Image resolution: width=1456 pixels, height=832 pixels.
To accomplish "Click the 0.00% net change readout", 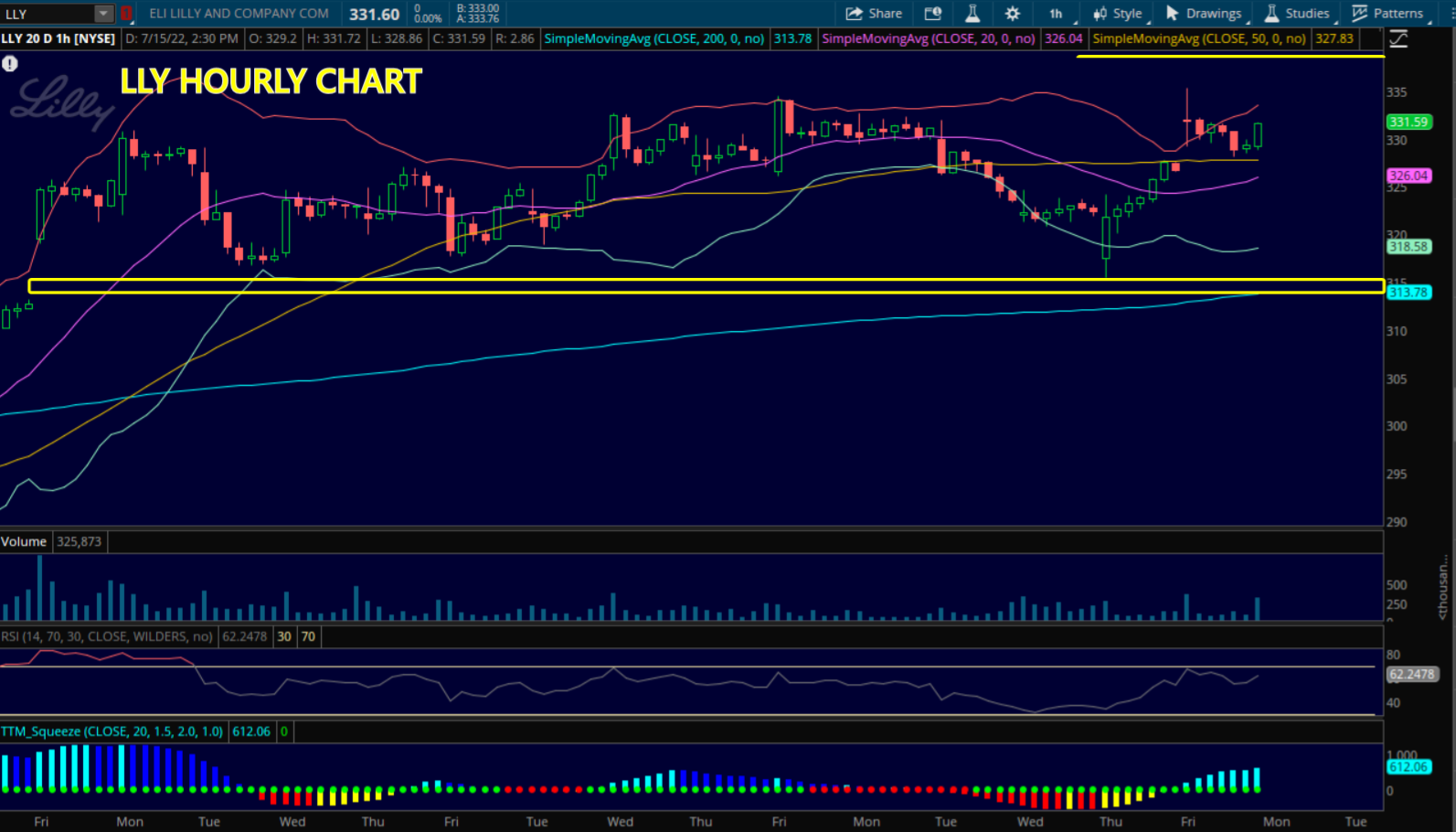I will click(428, 19).
